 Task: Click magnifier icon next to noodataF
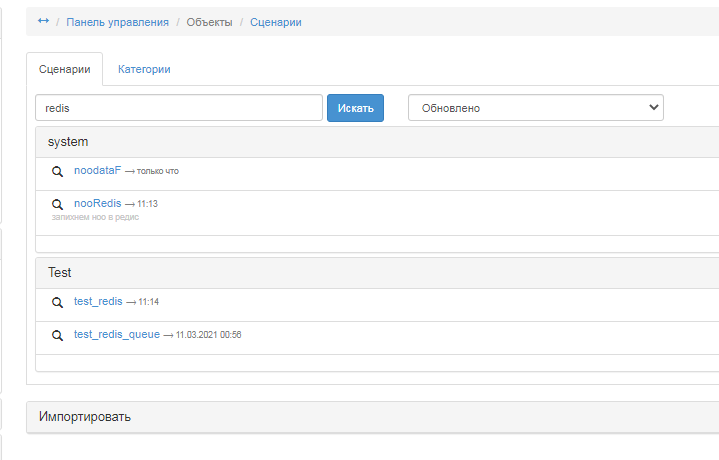57,172
